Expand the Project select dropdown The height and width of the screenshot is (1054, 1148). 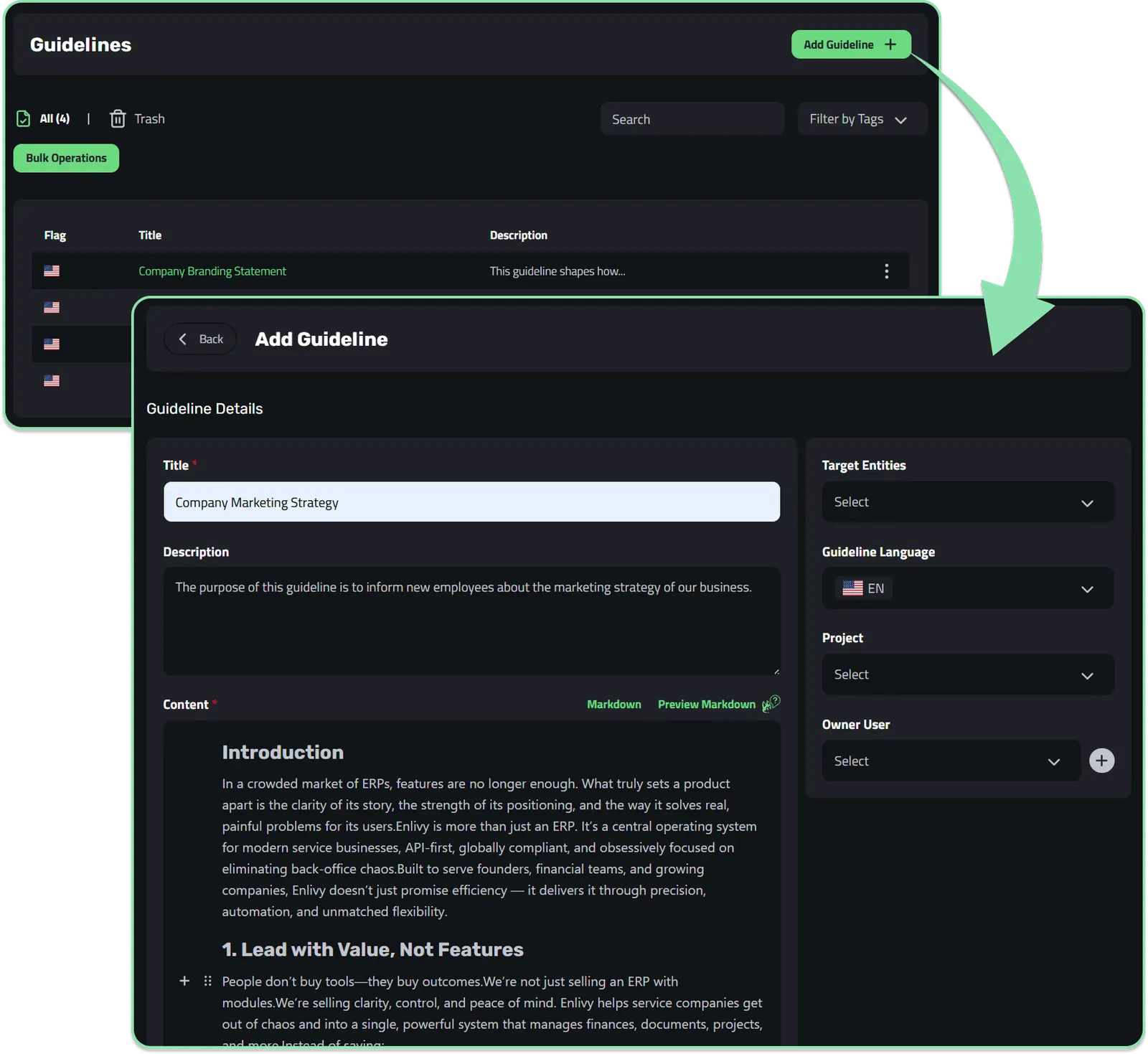[x=968, y=674]
